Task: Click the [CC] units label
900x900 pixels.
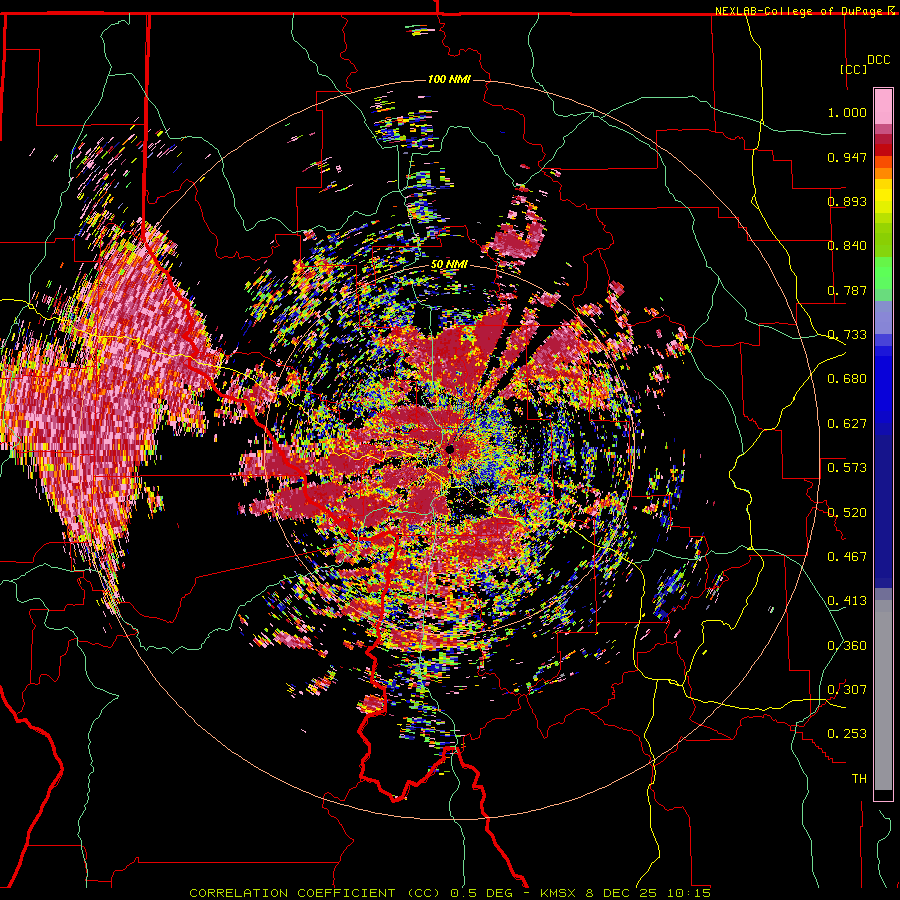Action: pyautogui.click(x=854, y=69)
